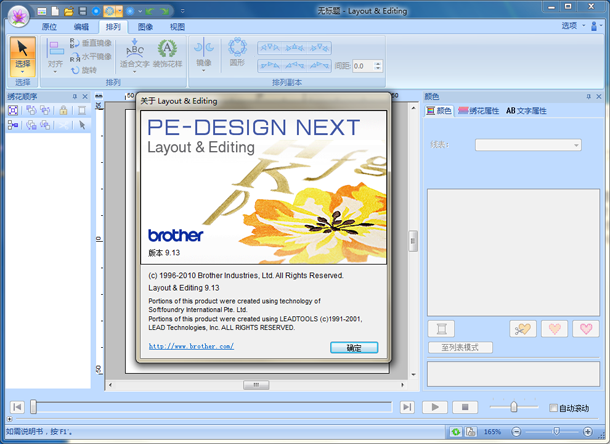
Task: Click the scissors icon in 绣花顺序 panel
Action: tap(63, 125)
